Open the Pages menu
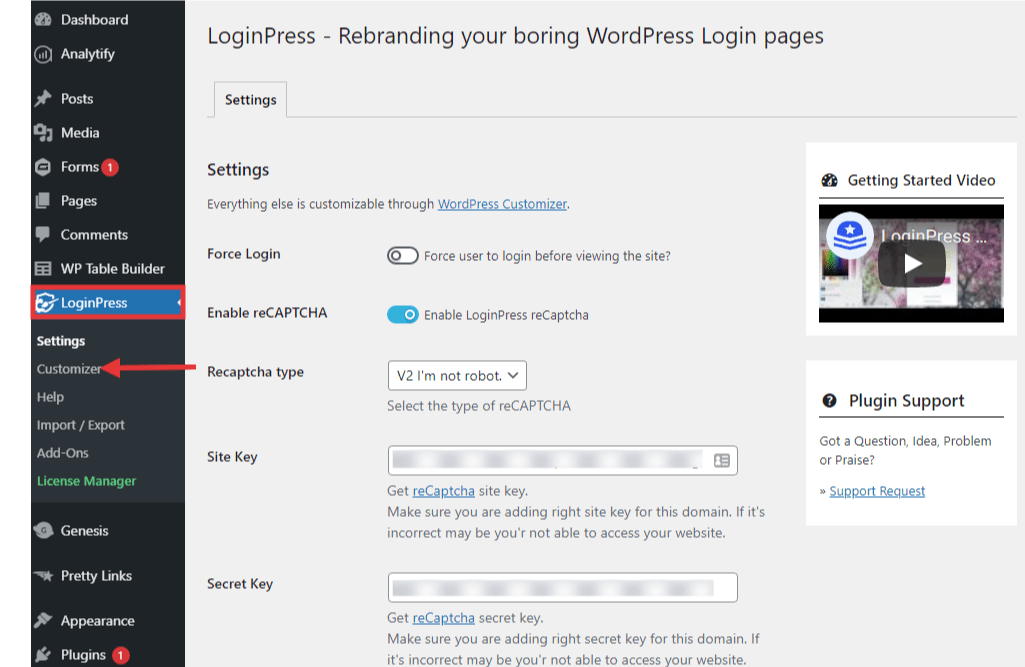 (x=78, y=201)
